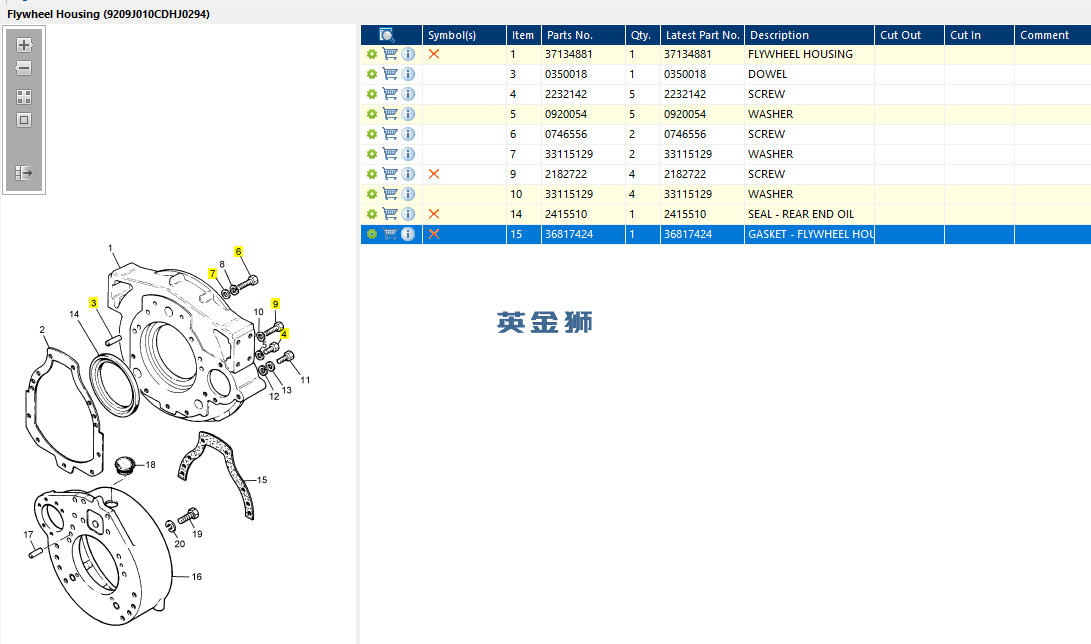This screenshot has height=644, width=1091.
Task: Click the gear icon for FLYWHEEL HOUSING row
Action: point(372,54)
